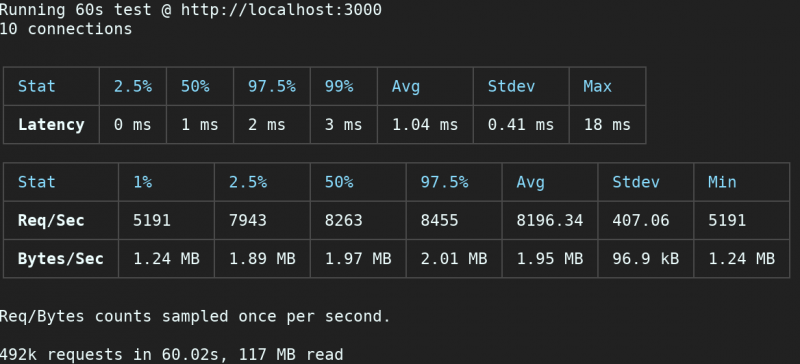800x364 pixels.
Task: Click the 8196.34 average Req/Sec value
Action: coord(549,220)
